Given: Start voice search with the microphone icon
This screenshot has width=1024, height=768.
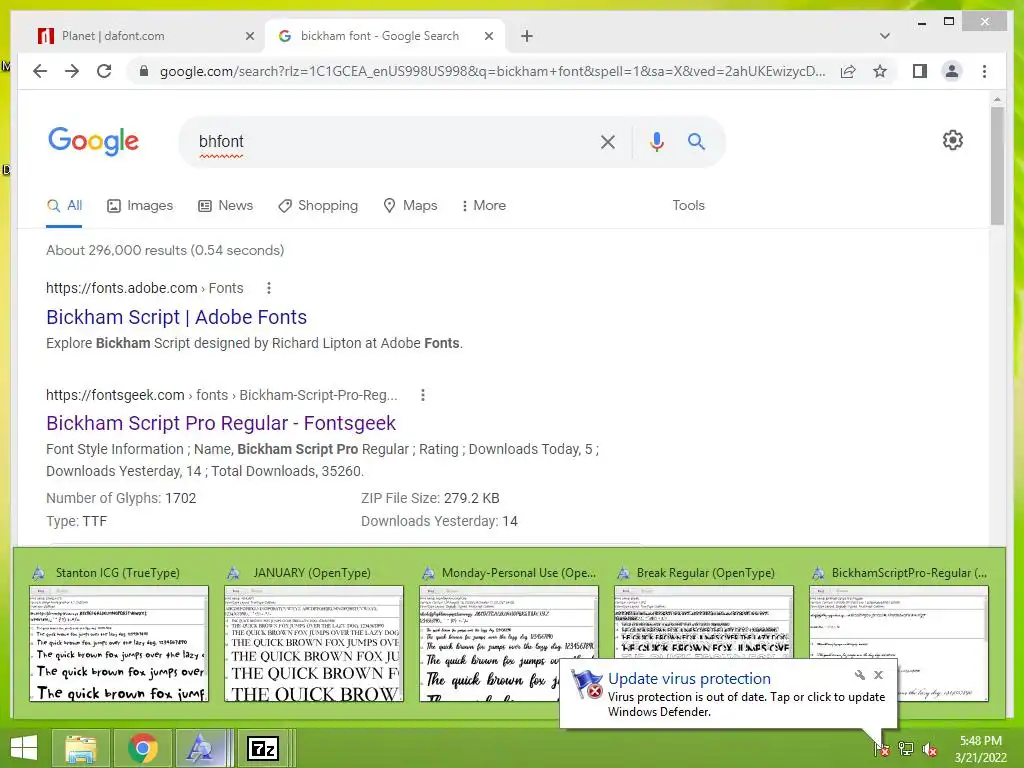Looking at the screenshot, I should (x=657, y=142).
